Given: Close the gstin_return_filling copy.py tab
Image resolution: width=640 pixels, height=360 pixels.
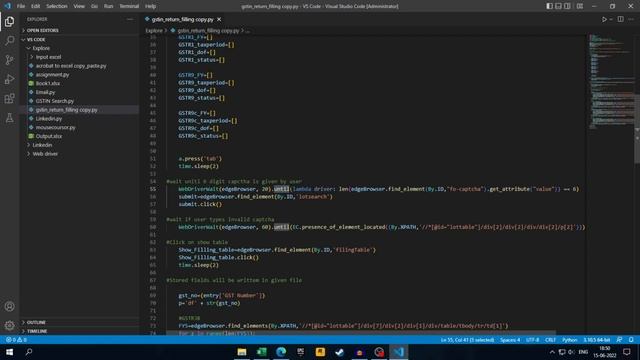Looking at the screenshot, I should (x=219, y=19).
